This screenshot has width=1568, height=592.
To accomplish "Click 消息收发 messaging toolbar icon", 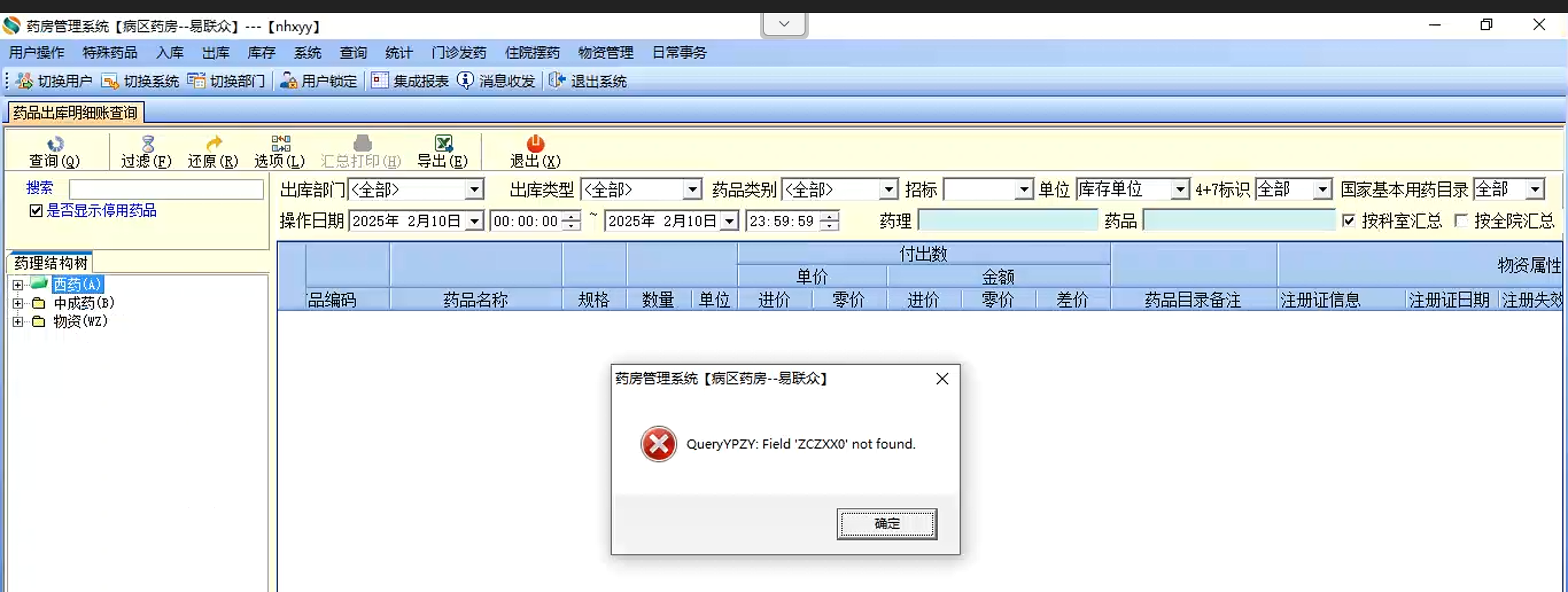I will [x=466, y=80].
